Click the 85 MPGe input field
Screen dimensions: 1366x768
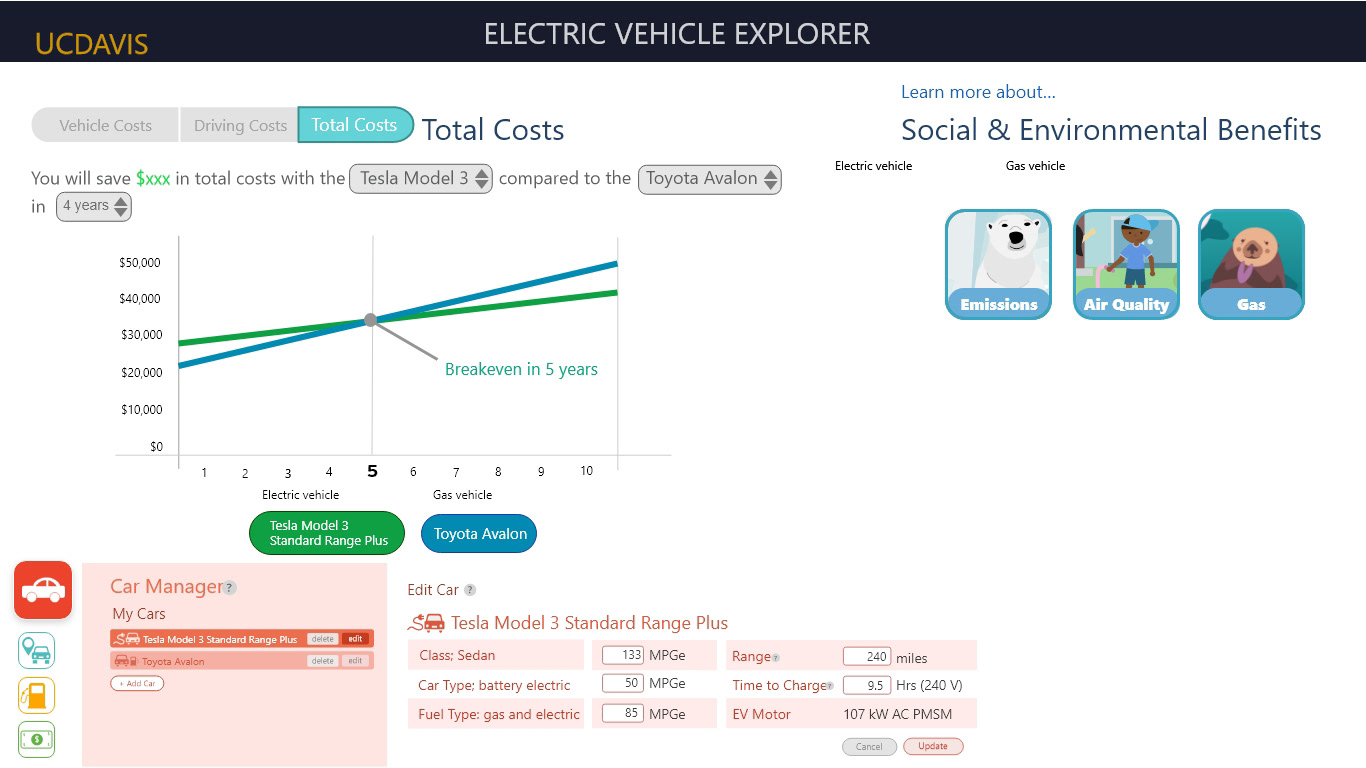tap(622, 714)
